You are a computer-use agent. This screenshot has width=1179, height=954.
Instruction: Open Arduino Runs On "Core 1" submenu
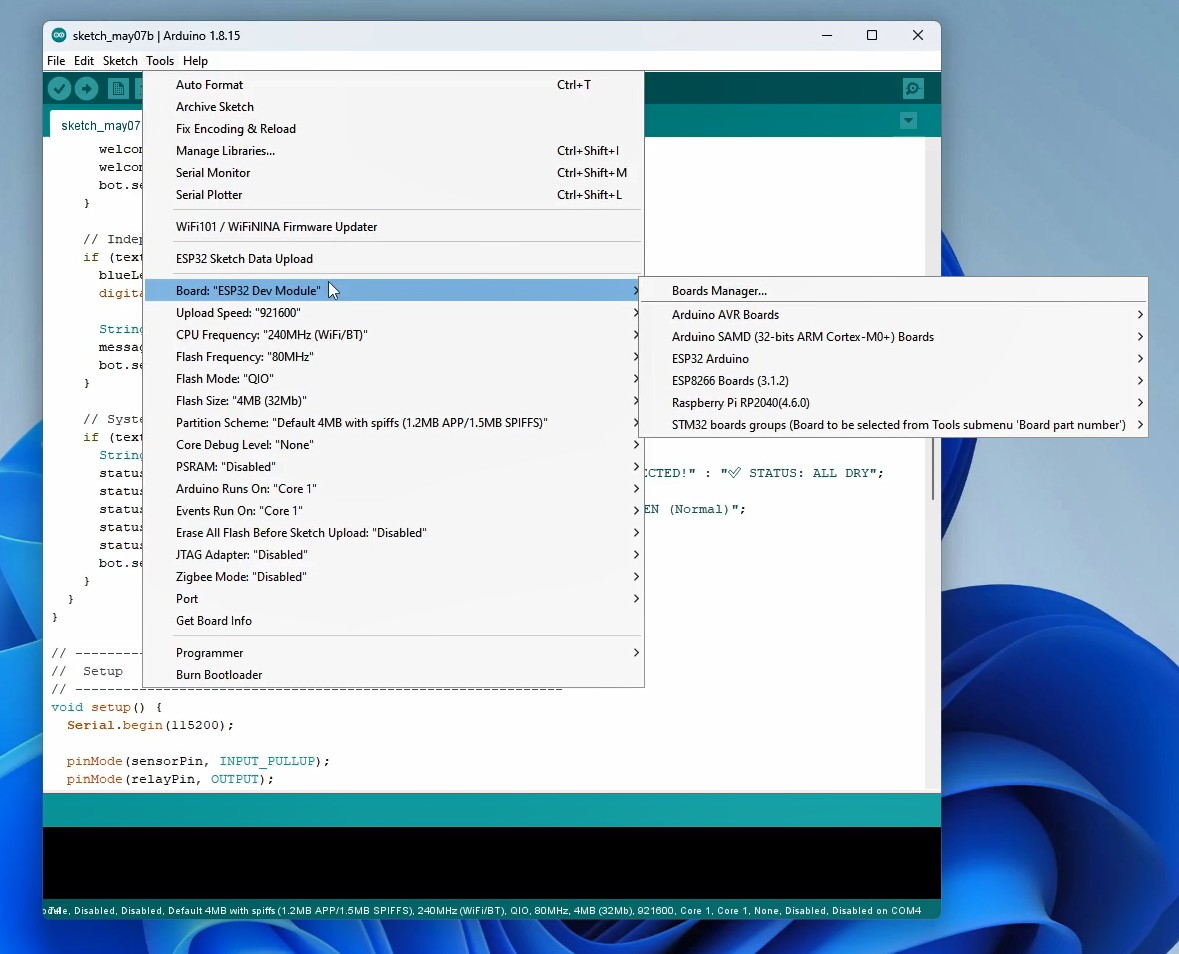(393, 489)
